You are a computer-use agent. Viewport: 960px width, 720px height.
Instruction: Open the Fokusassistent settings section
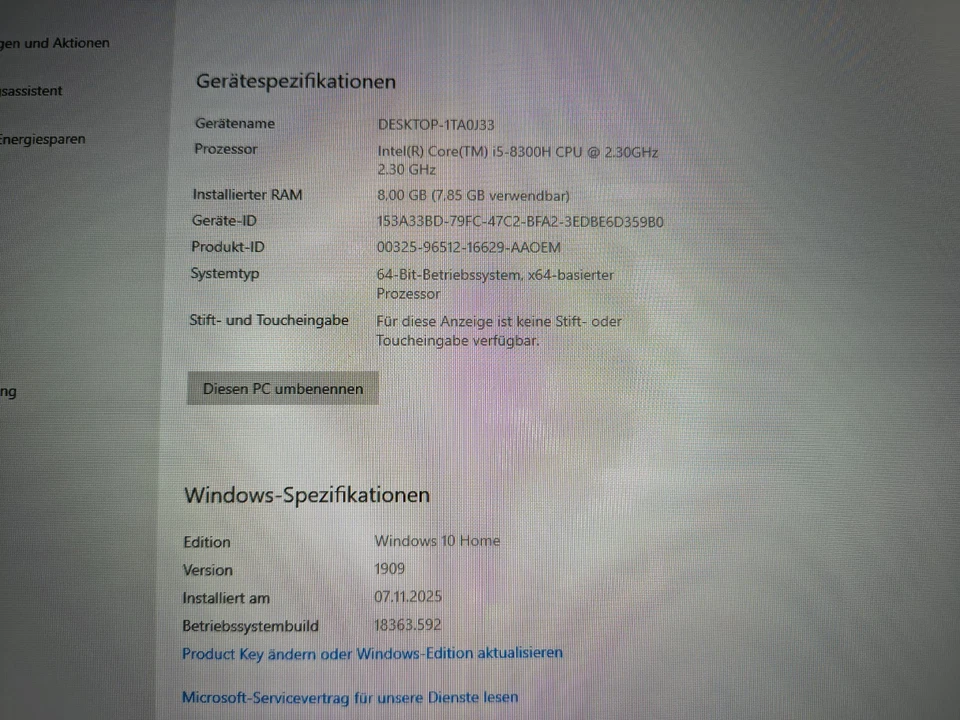pos(31,91)
